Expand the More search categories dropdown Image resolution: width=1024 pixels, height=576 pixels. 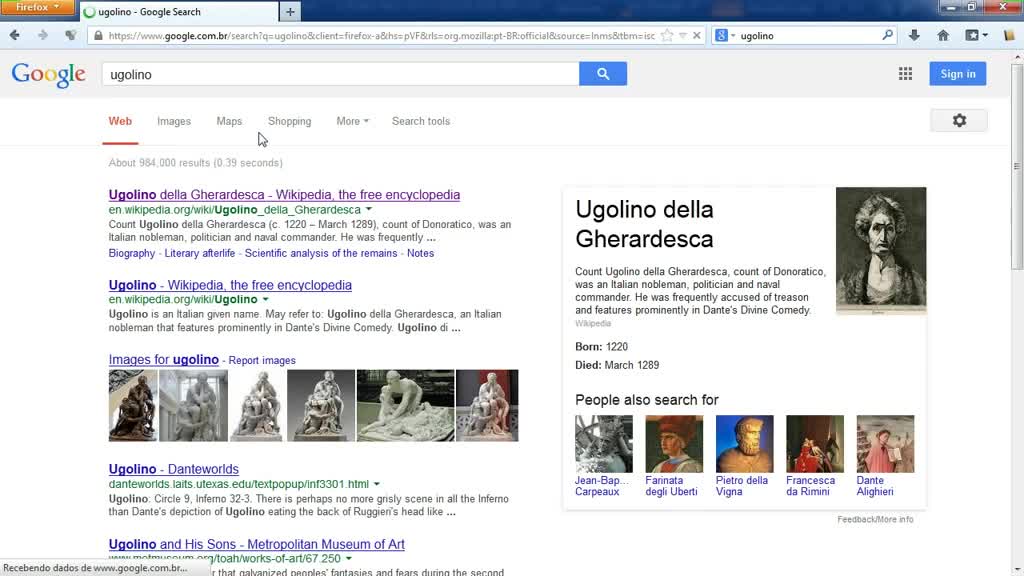coord(352,121)
